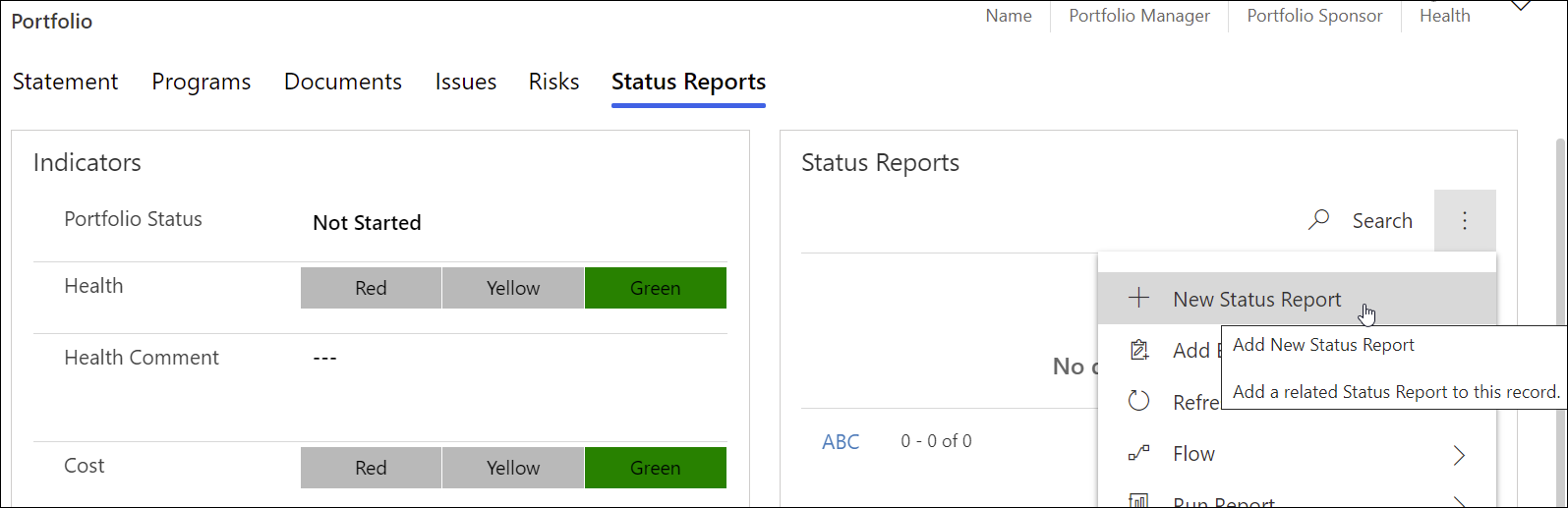Screen dimensions: 1568x508
Task: Expand the Flow submenu chevron
Action: tap(1459, 454)
